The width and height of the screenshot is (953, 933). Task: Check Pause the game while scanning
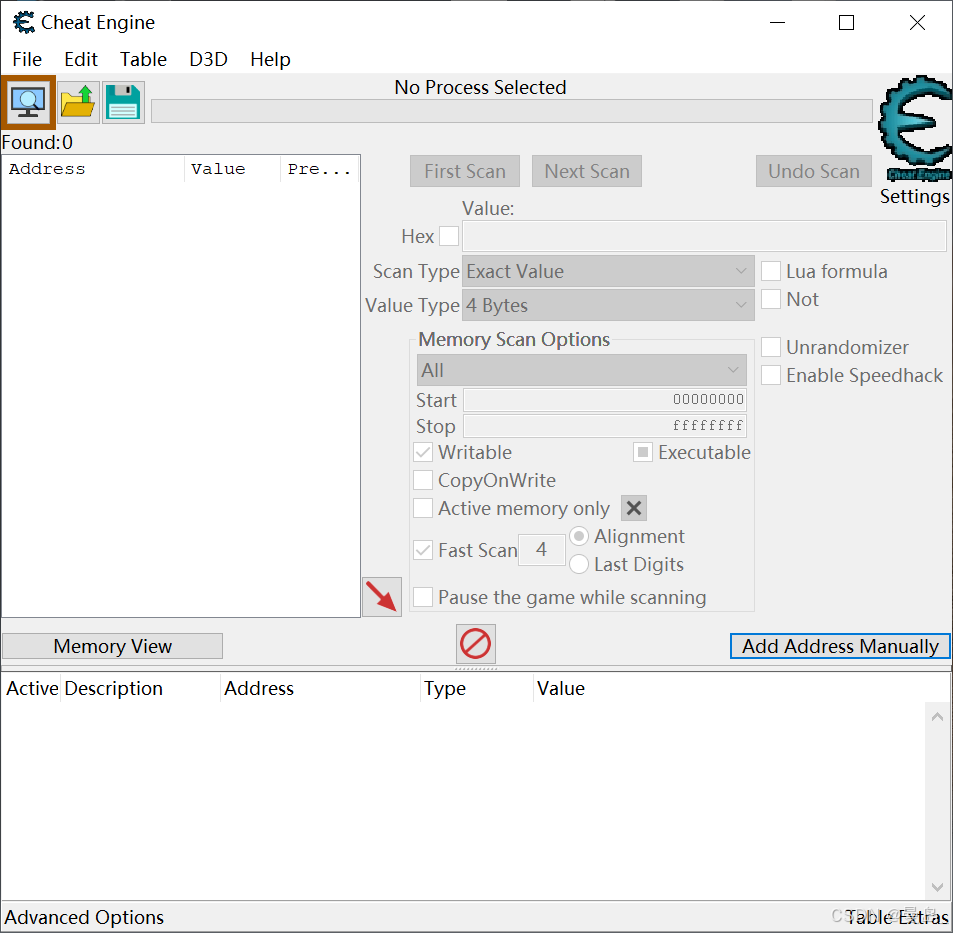click(x=423, y=597)
